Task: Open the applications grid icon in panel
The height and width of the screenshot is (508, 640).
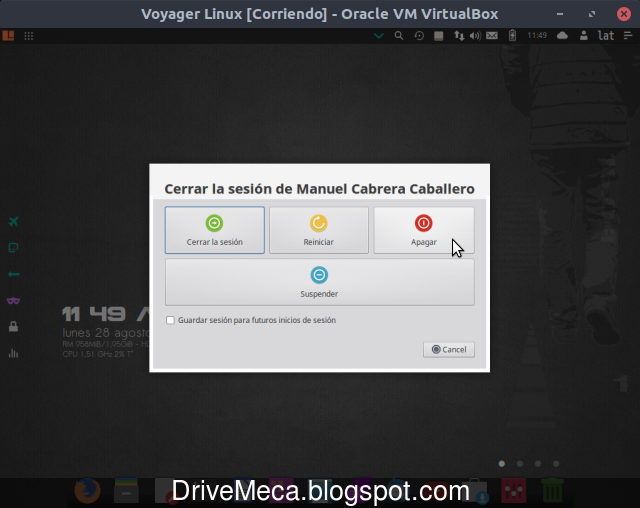Action: [x=29, y=36]
